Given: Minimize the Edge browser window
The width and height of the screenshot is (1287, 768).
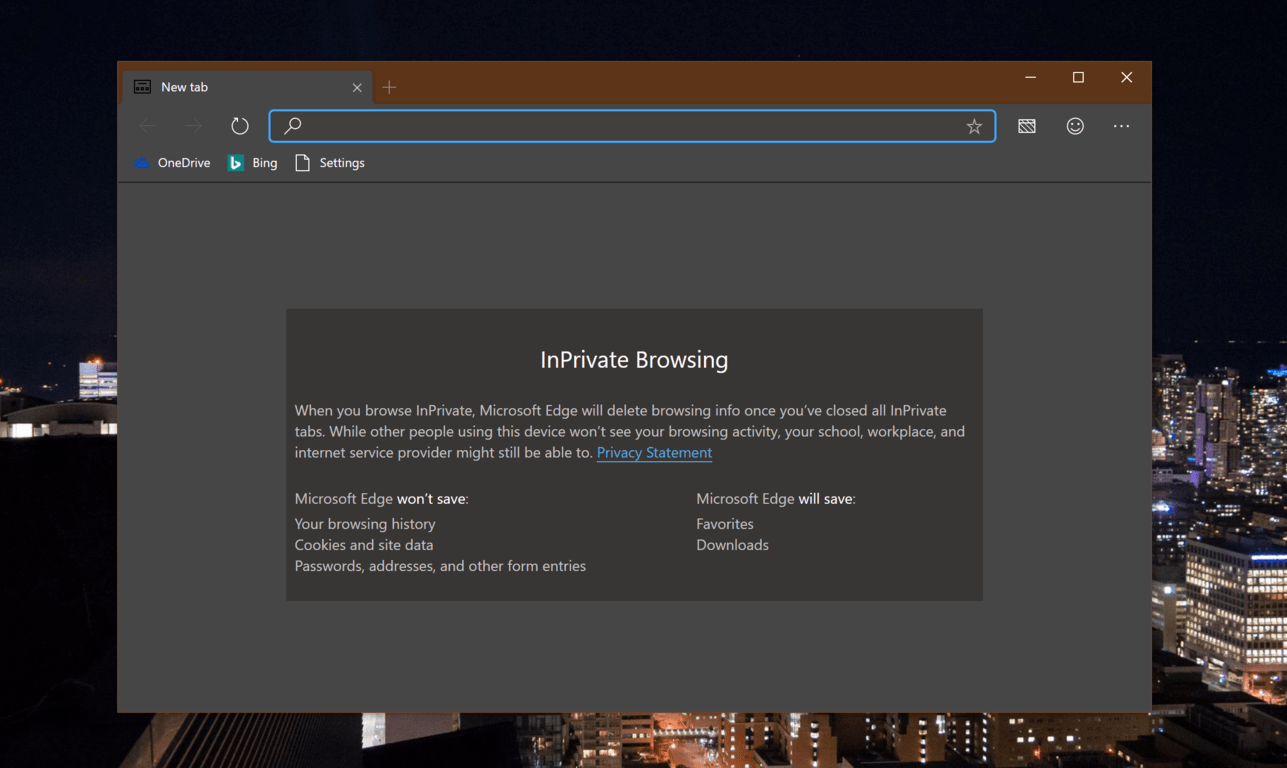Looking at the screenshot, I should (1030, 78).
